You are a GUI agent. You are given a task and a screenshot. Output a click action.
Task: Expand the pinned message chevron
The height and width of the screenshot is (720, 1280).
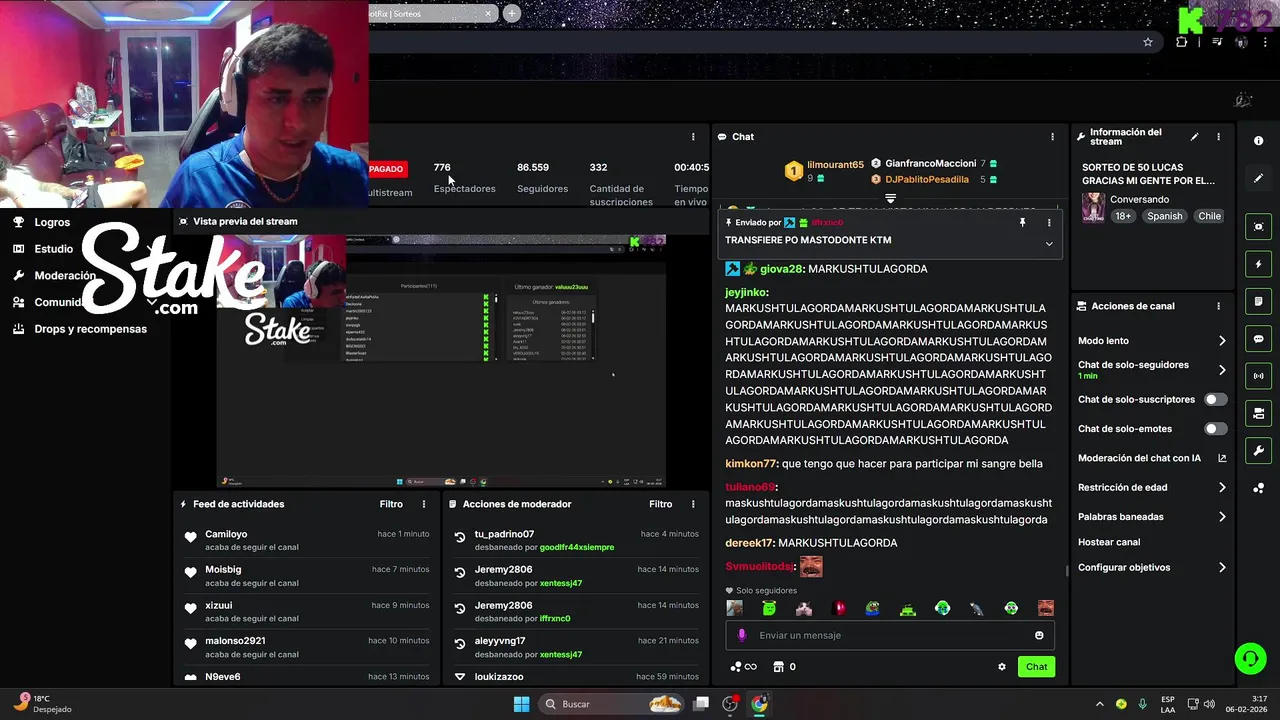coord(1049,243)
